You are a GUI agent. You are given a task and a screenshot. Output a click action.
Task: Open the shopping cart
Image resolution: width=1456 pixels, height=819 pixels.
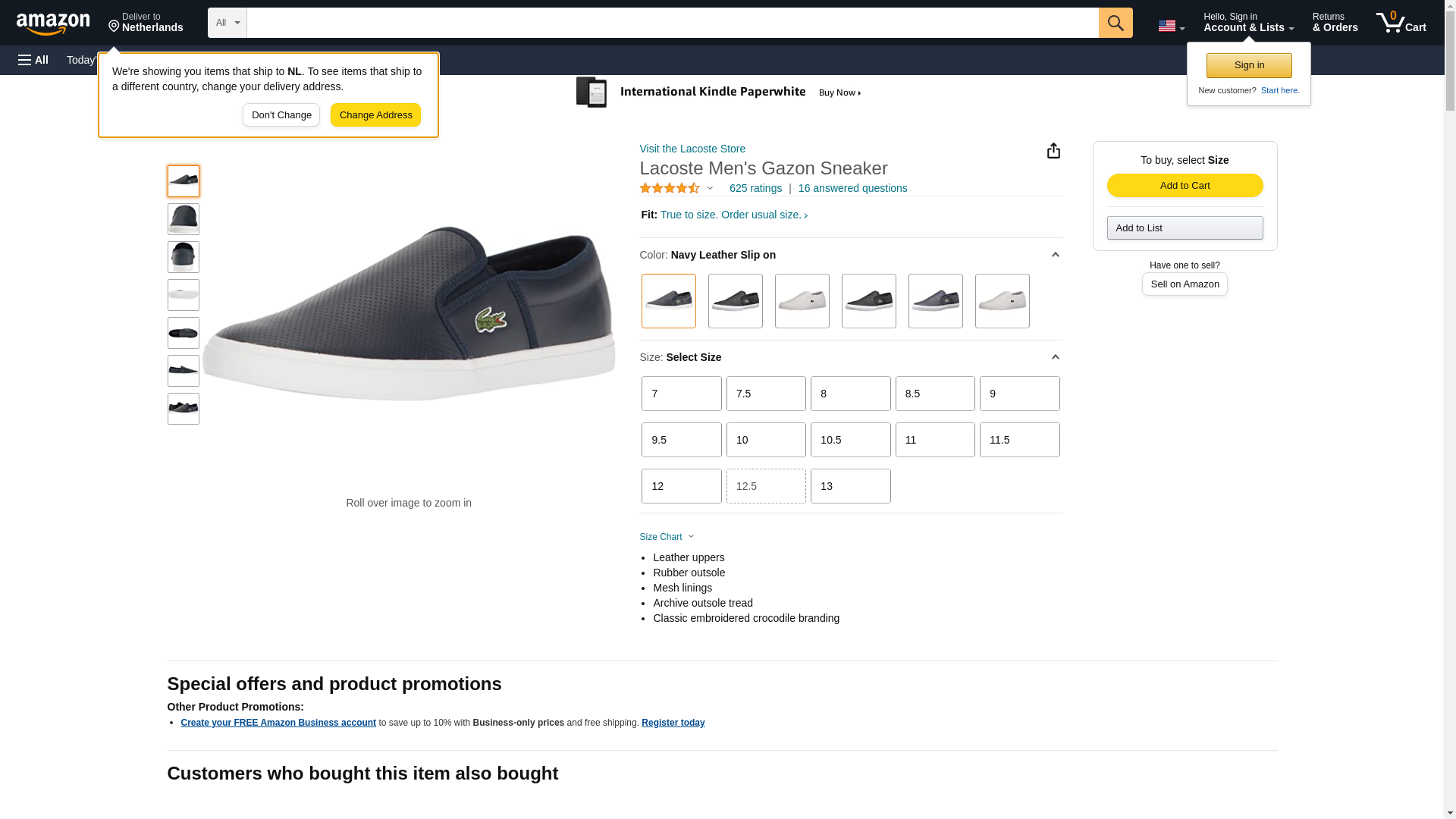point(1401,23)
